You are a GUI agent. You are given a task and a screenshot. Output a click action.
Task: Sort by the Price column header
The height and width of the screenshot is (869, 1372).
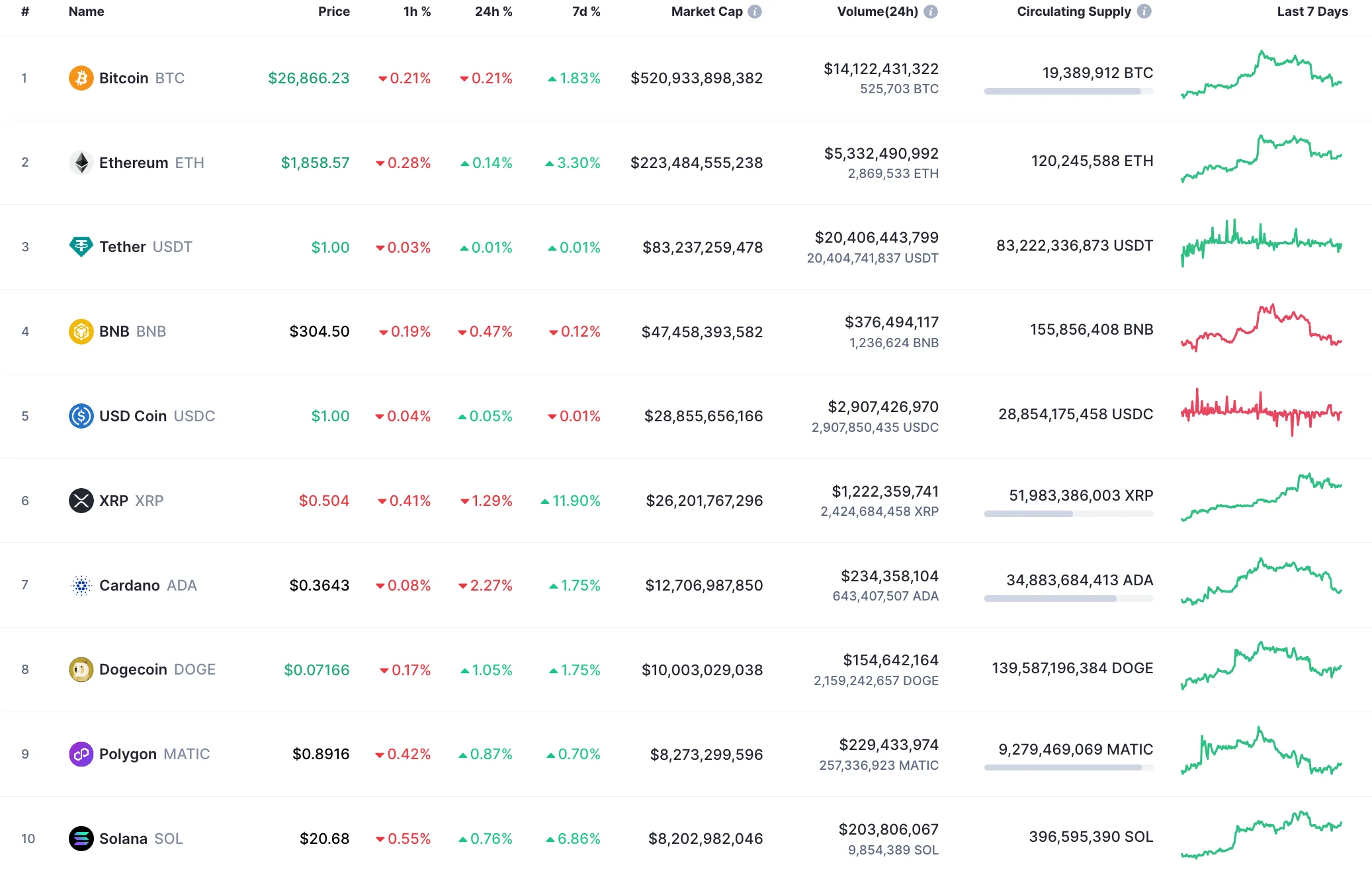334,11
